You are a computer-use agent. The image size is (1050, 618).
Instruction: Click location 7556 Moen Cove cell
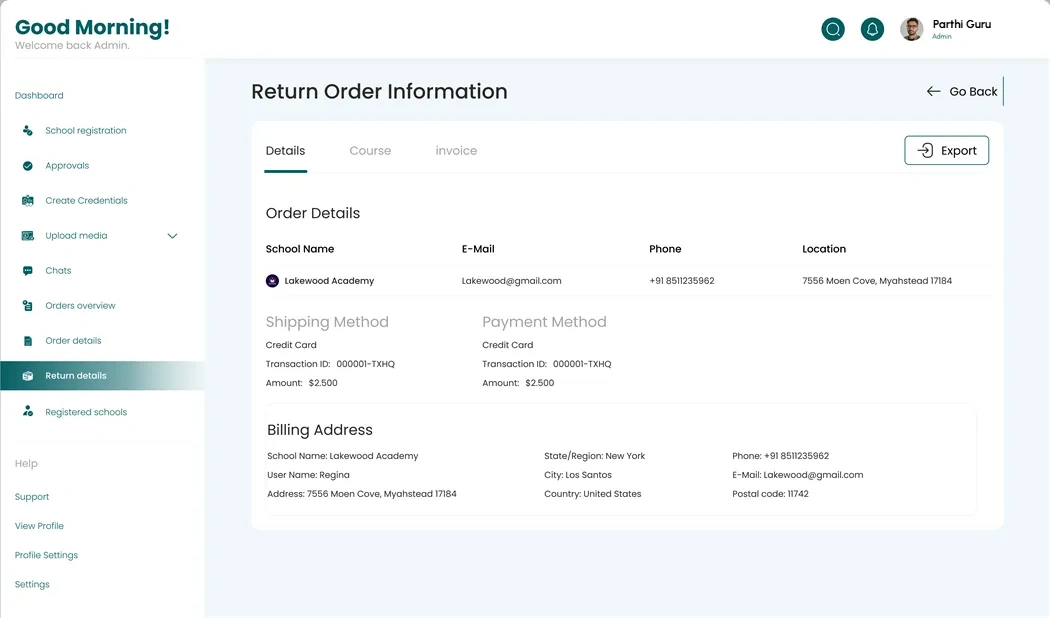pos(877,281)
